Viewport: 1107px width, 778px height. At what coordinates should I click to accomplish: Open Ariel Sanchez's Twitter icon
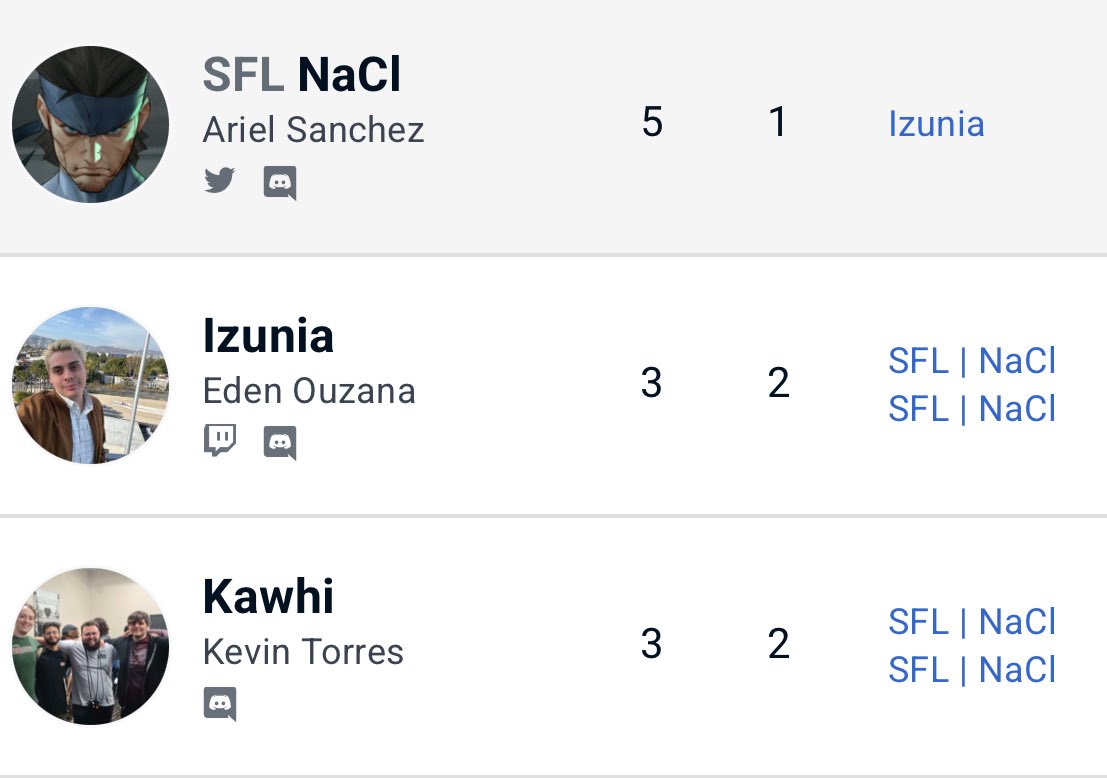click(219, 181)
